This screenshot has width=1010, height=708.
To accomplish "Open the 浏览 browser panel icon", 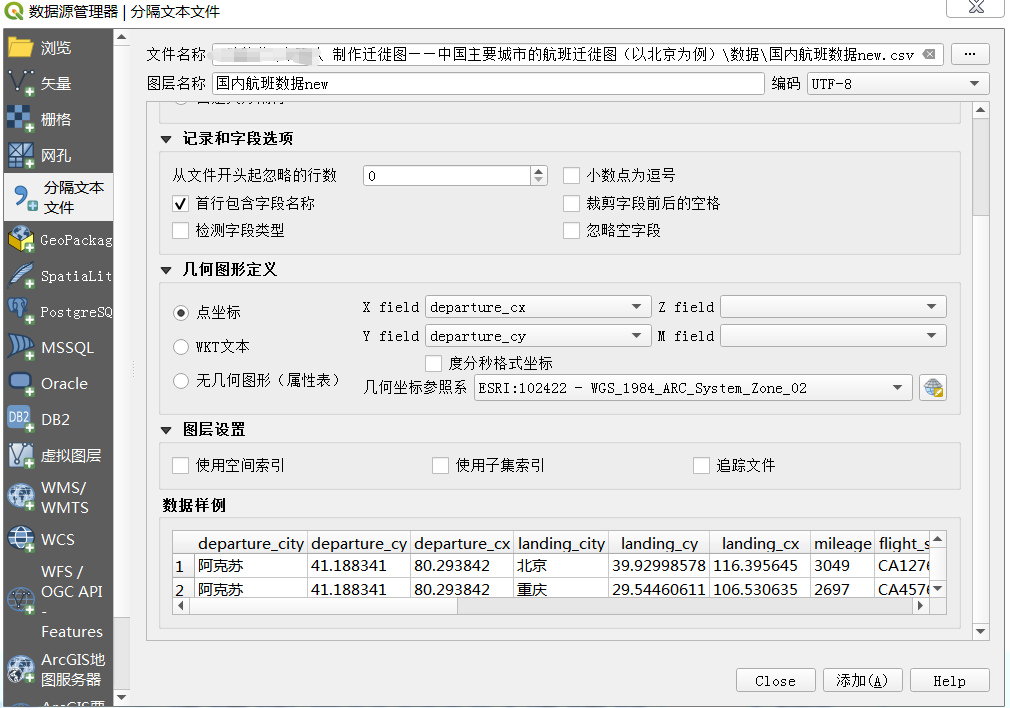I will click(x=21, y=48).
